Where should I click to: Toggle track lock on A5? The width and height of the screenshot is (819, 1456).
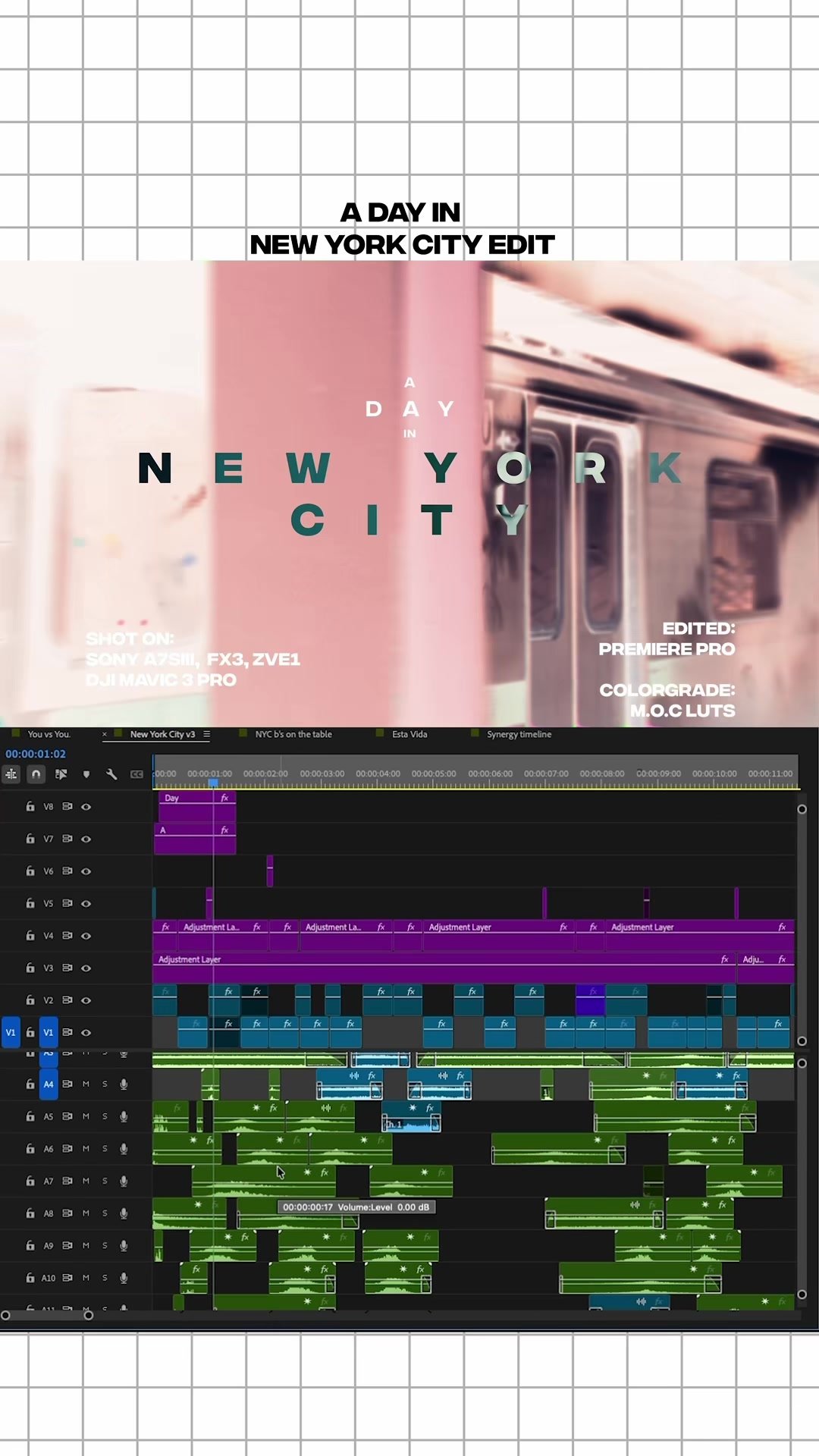pyautogui.click(x=30, y=1116)
